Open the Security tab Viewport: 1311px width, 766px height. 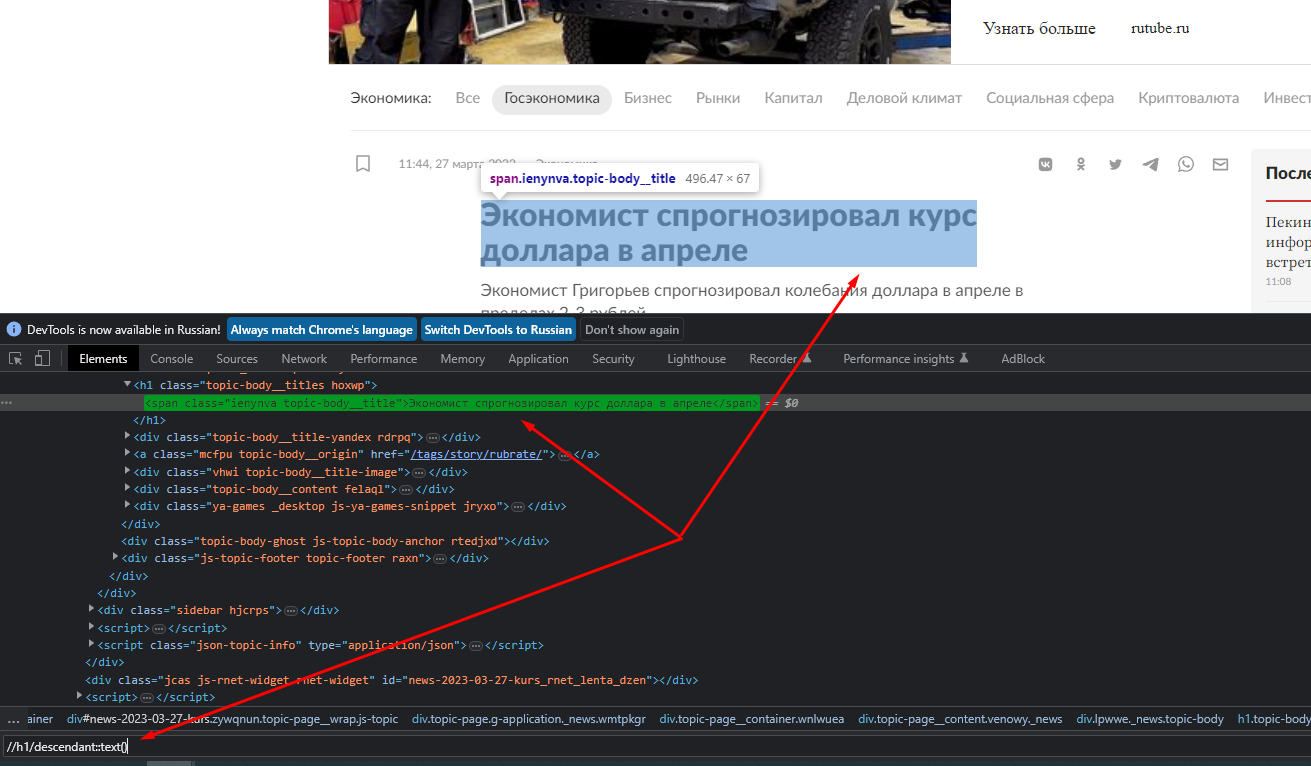(613, 359)
